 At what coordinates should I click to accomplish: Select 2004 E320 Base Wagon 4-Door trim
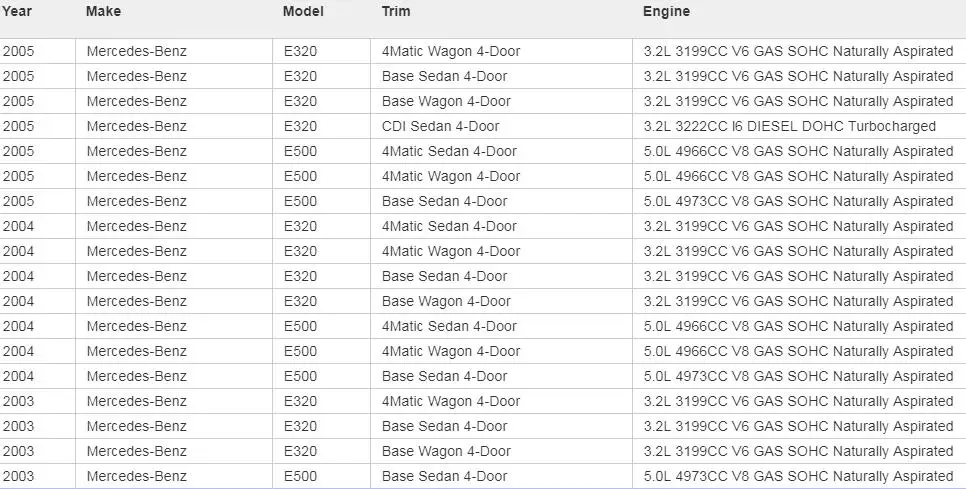(x=446, y=301)
